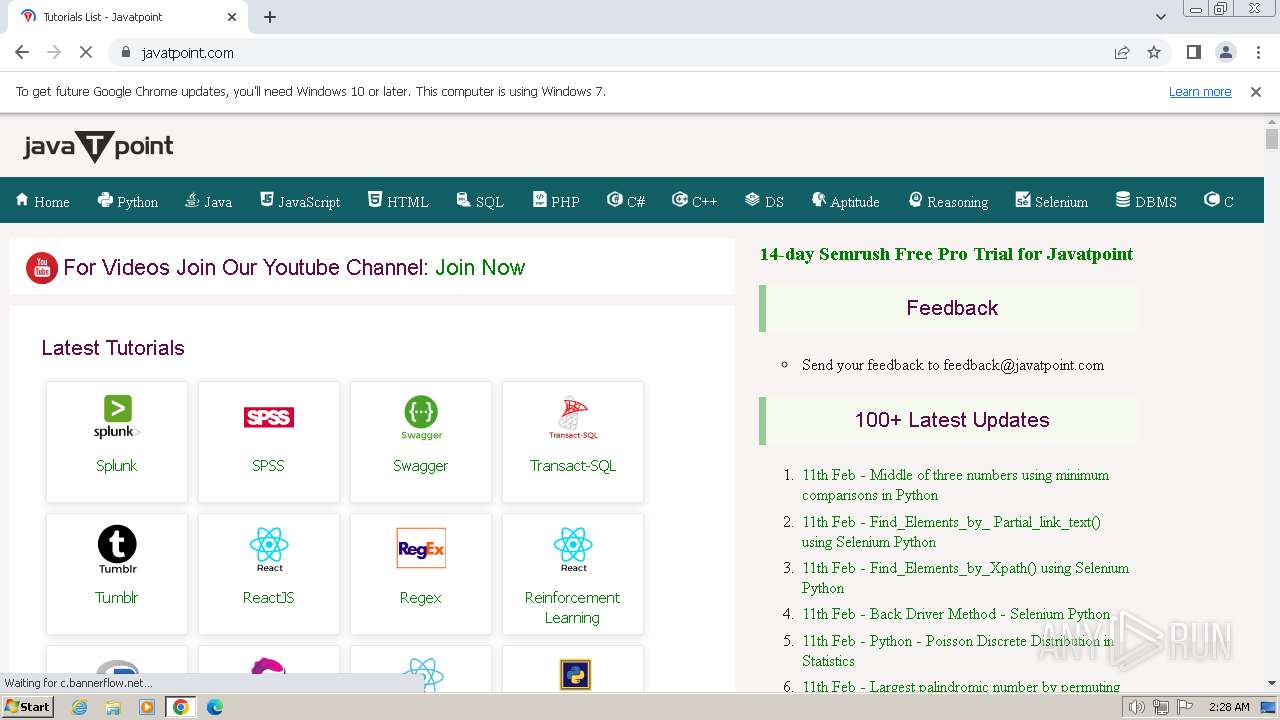Viewport: 1280px width, 720px height.
Task: Open Find_Elements_by_Xpath() Selenium update link
Action: (965, 578)
